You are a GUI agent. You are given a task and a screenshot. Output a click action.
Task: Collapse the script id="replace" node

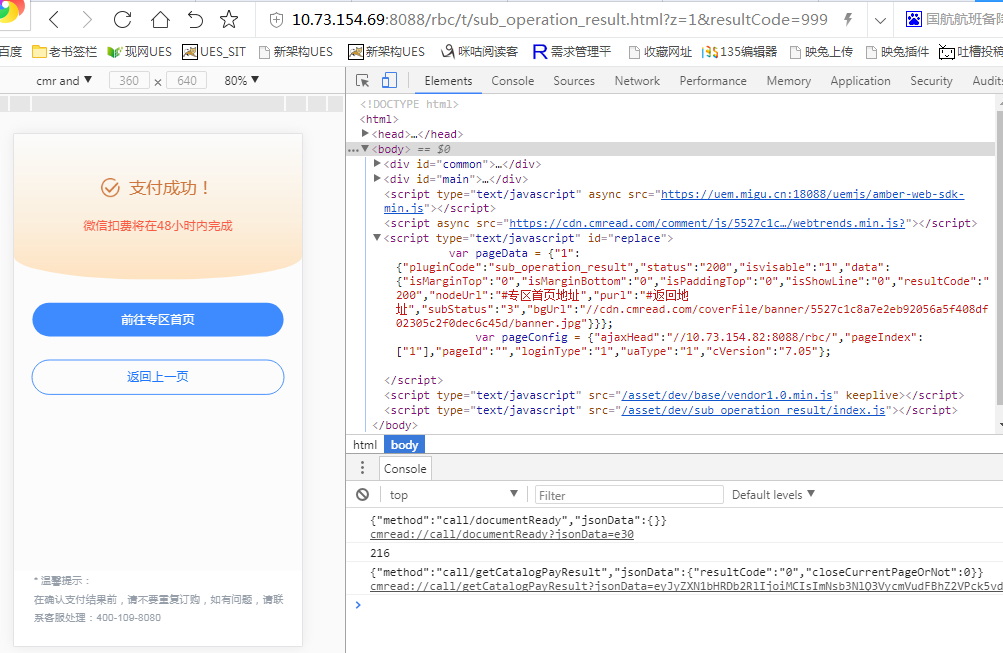[x=377, y=238]
